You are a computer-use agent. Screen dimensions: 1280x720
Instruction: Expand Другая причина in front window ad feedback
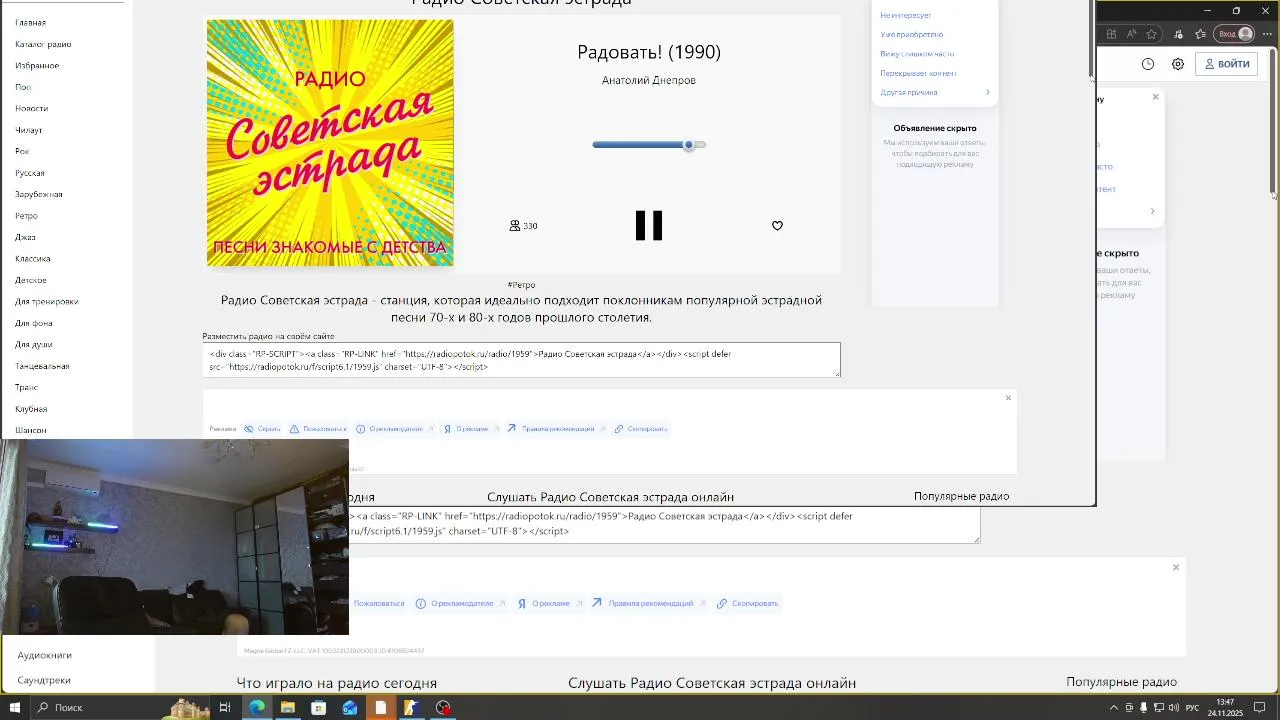point(935,92)
